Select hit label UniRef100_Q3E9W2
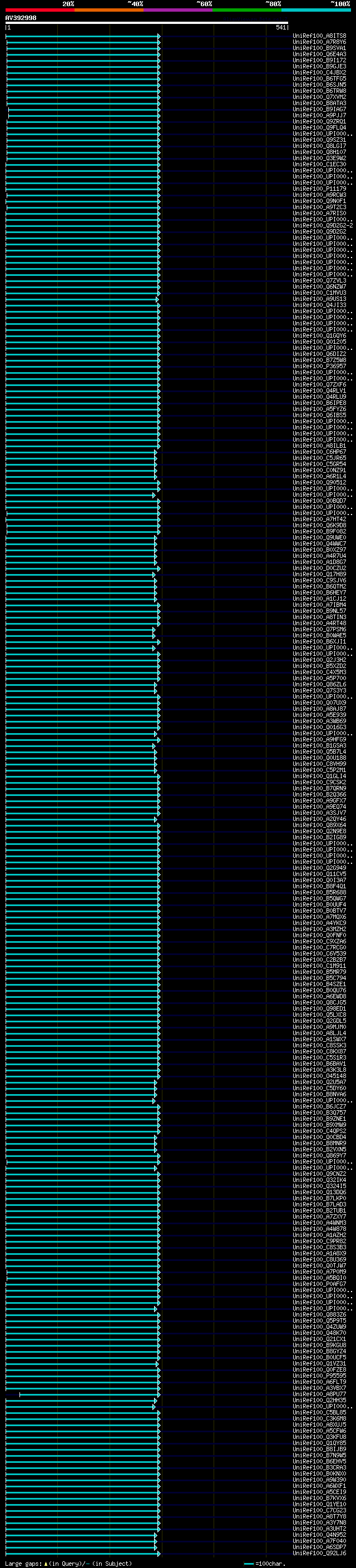The height and width of the screenshot is (1568, 356). [x=319, y=159]
